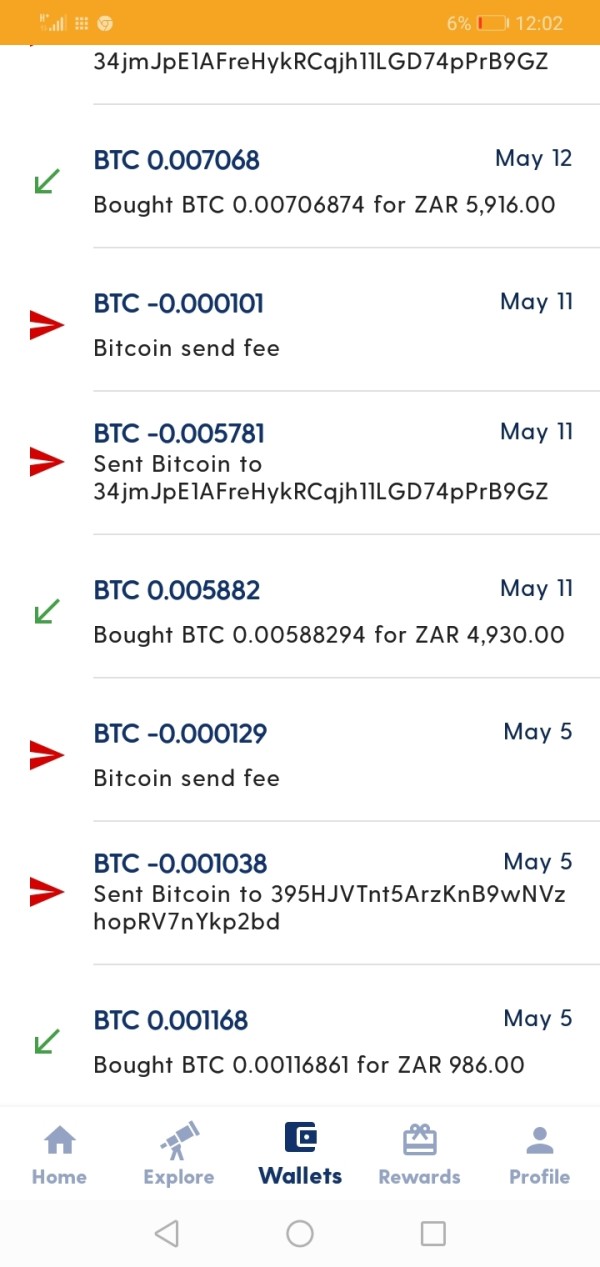This screenshot has height=1267, width=600.
Task: Tap the Home icon in bottom navigation
Action: pyautogui.click(x=60, y=1140)
